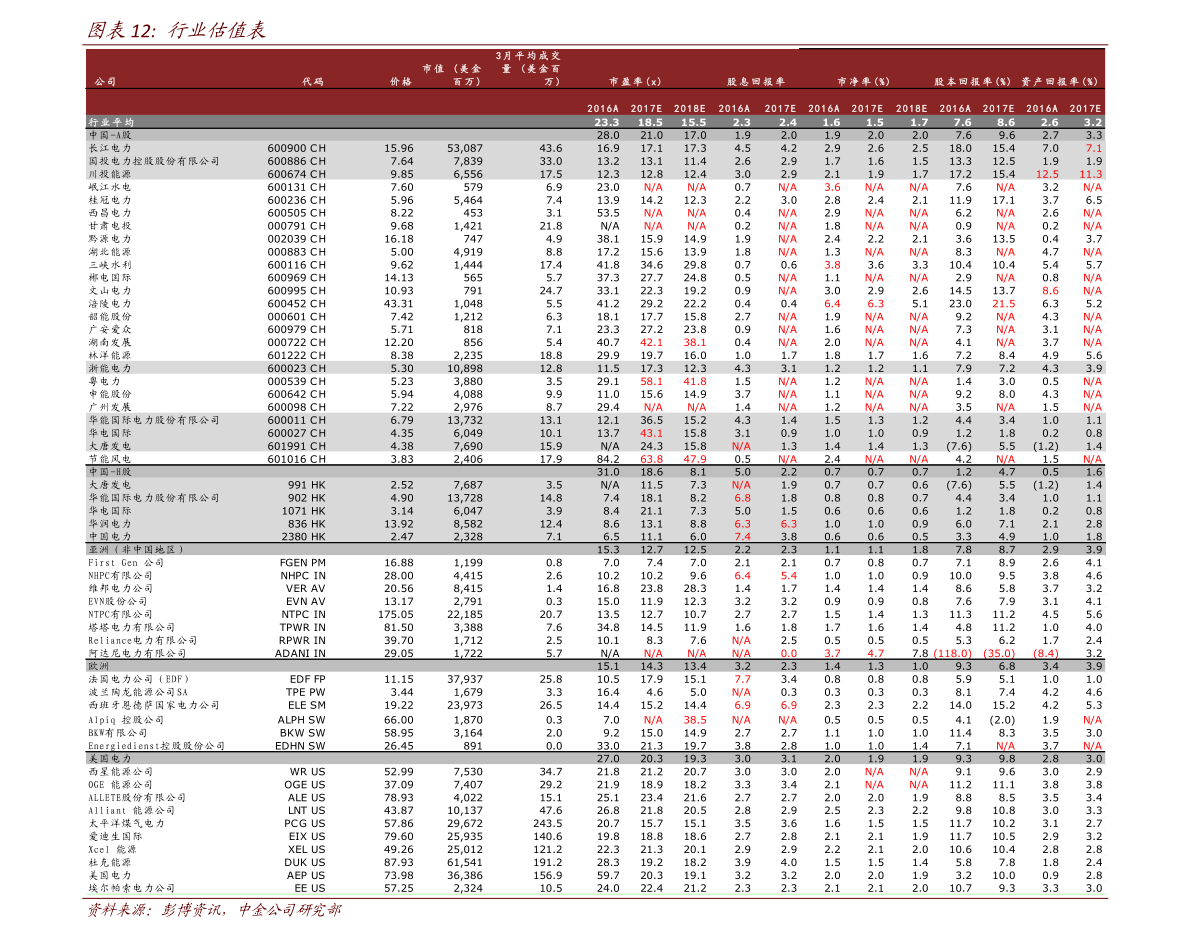Select company name "文山电力"

tap(110, 290)
